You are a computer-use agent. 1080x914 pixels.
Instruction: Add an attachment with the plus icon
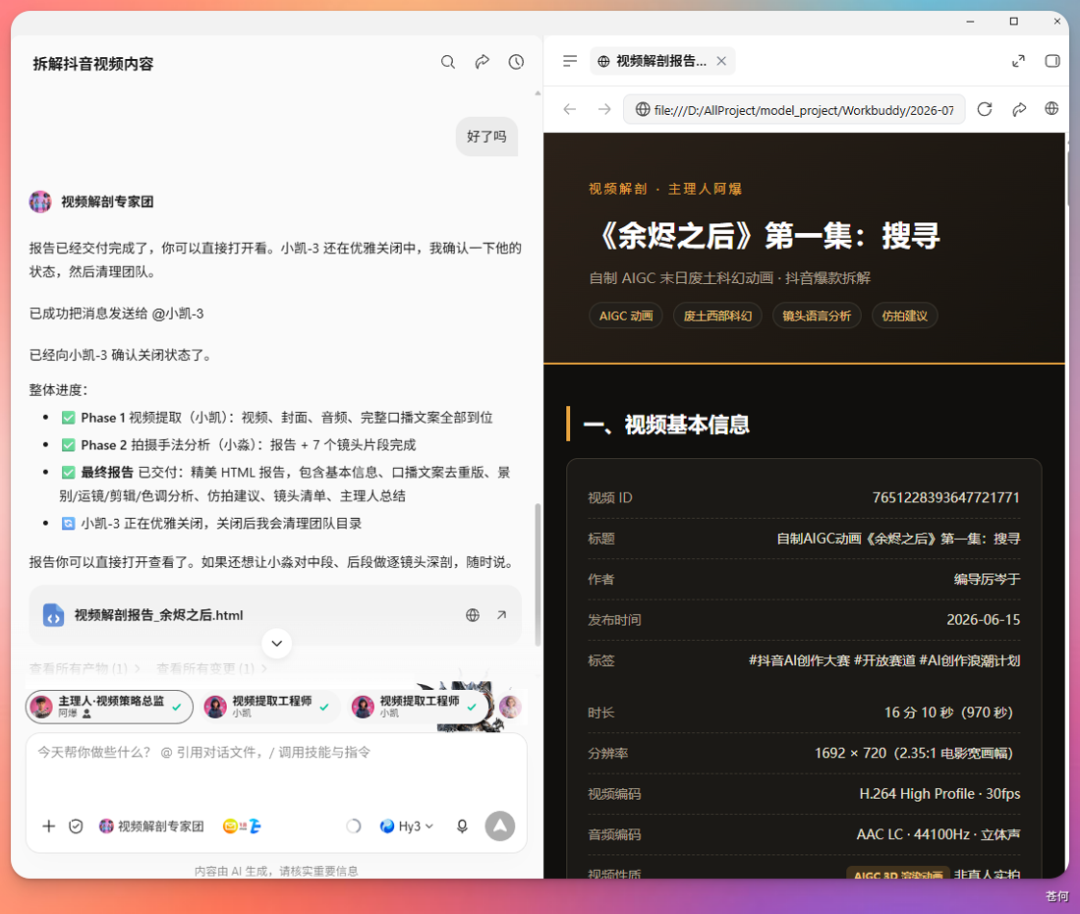point(48,826)
